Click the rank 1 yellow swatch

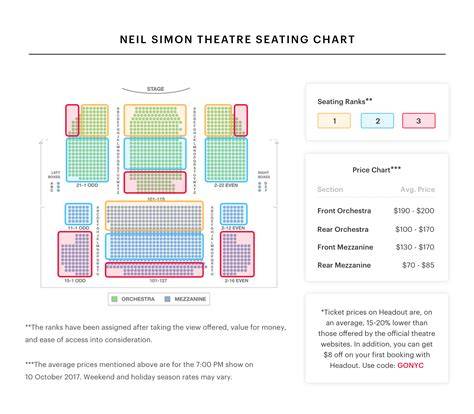[x=334, y=121]
